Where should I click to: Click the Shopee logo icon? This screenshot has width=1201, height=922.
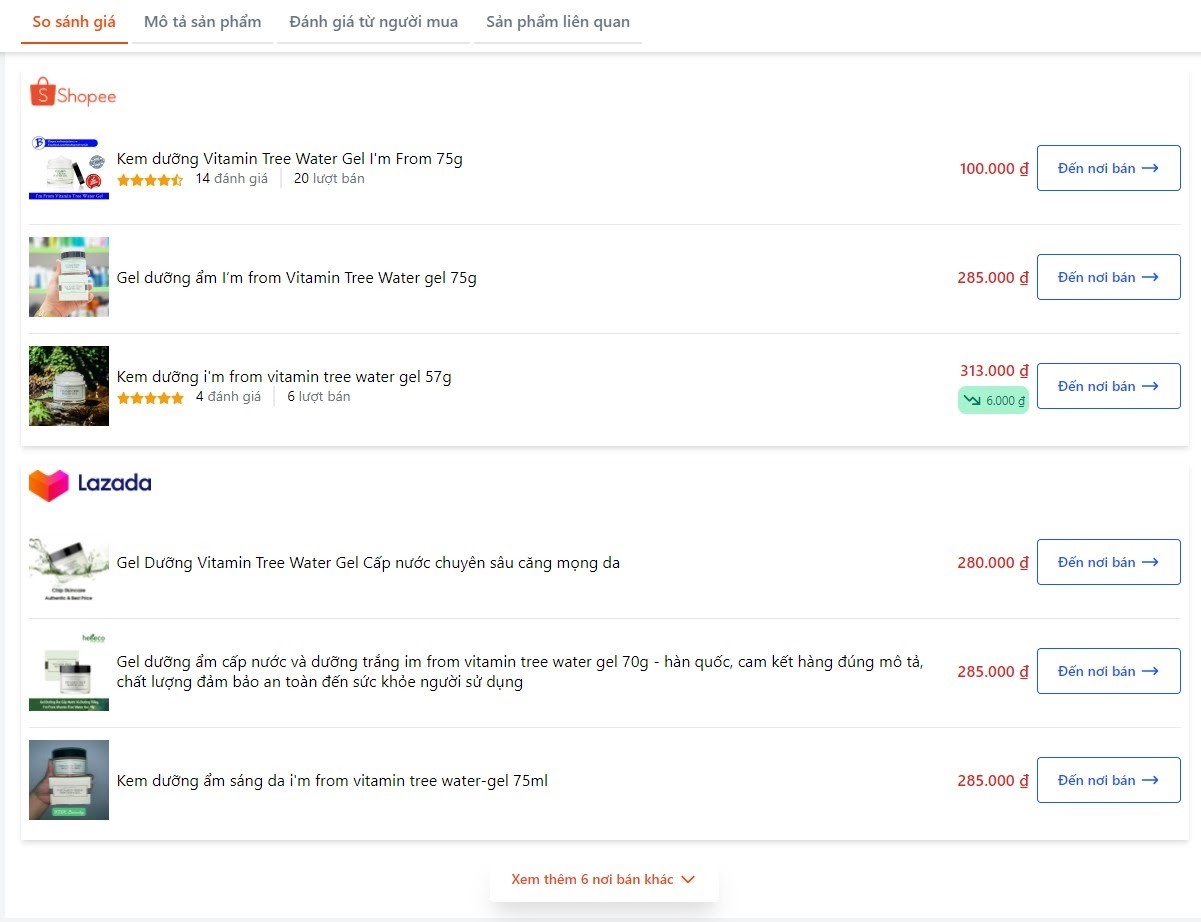click(73, 94)
